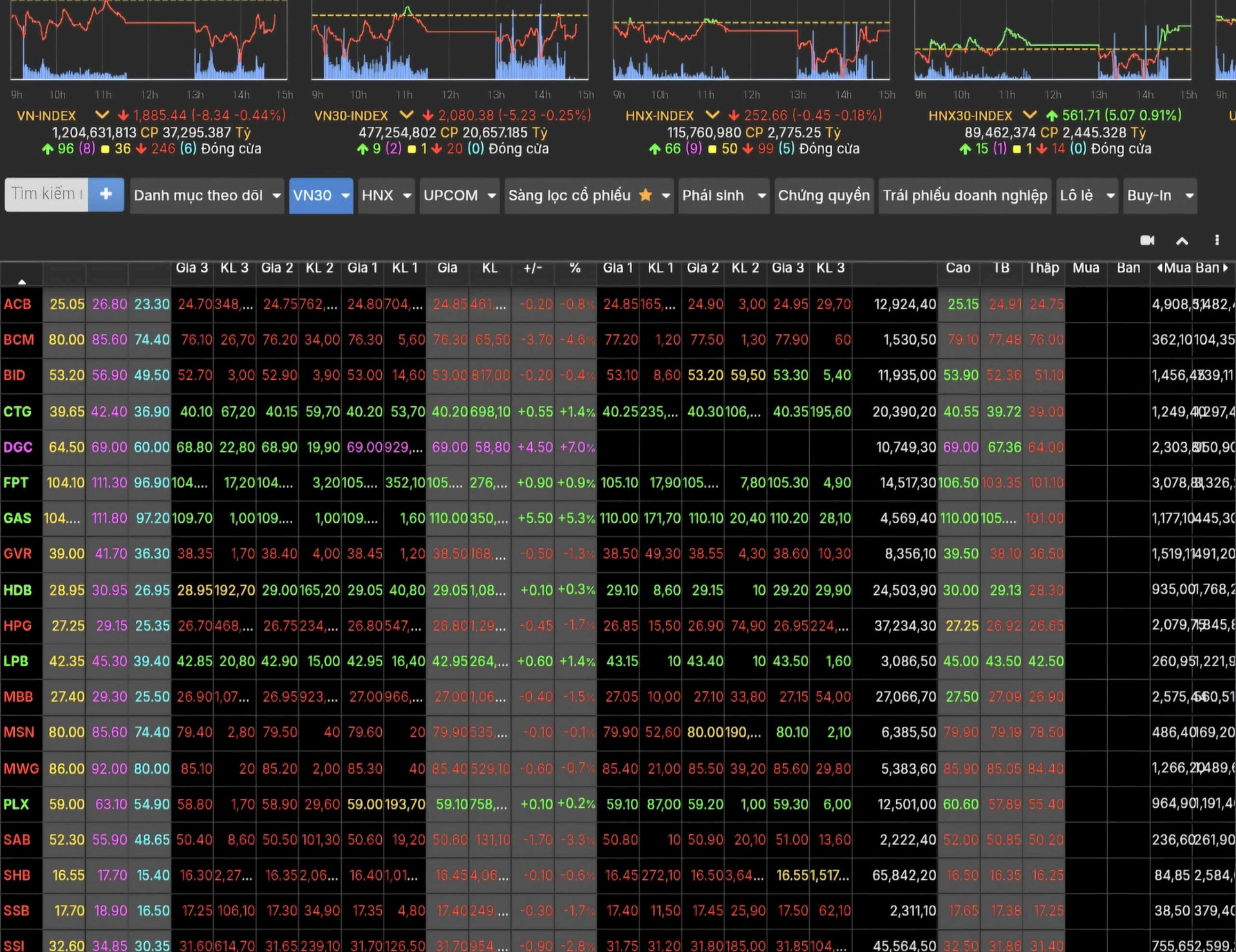Click the sort arrow in the symbol column header
The width and height of the screenshot is (1236, 952).
click(x=22, y=281)
